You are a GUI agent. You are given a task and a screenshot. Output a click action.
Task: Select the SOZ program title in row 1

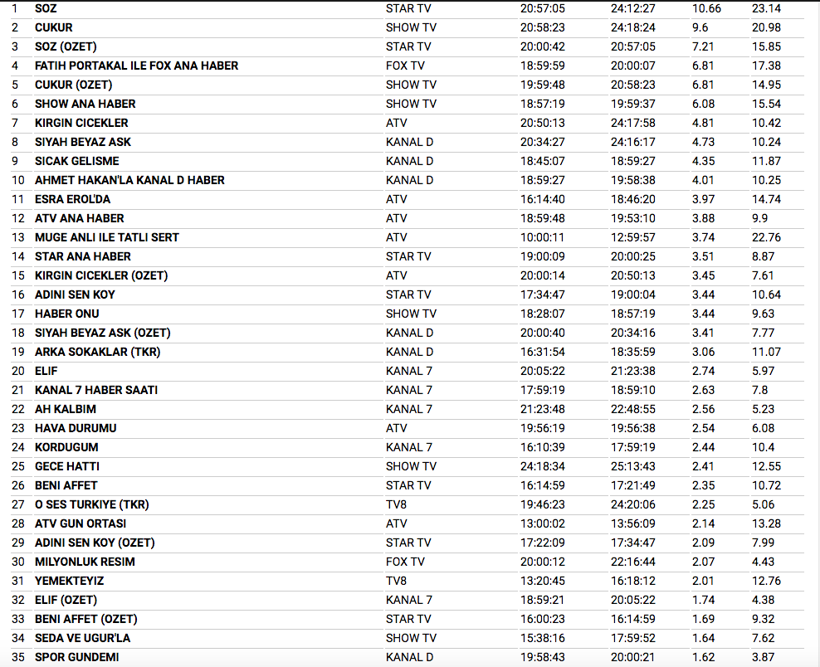[x=46, y=8]
